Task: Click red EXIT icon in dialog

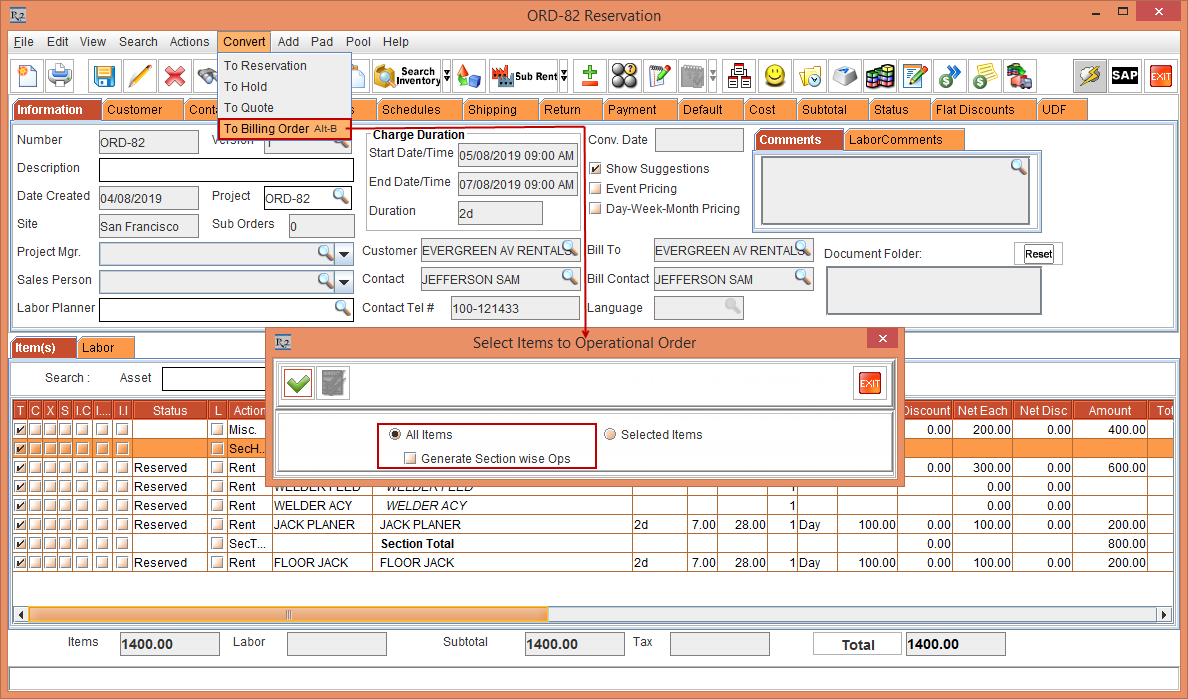Action: (x=870, y=383)
